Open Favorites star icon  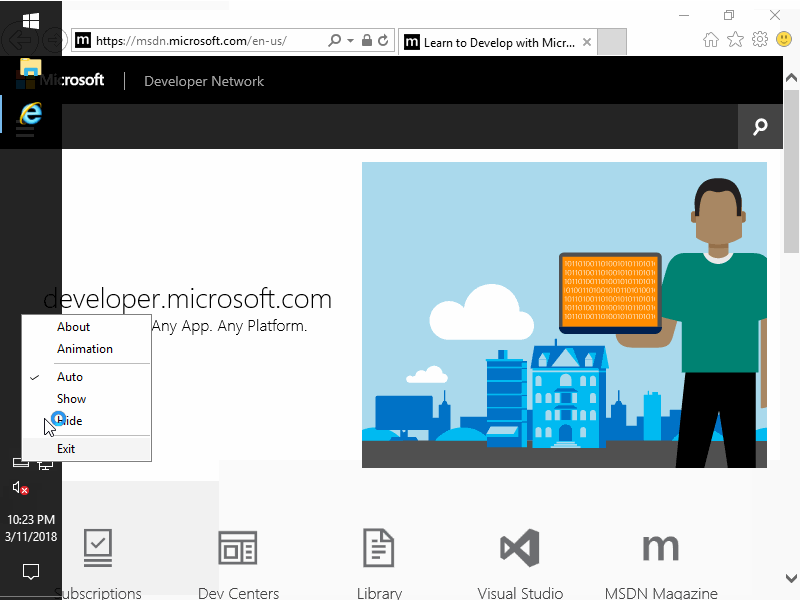735,39
